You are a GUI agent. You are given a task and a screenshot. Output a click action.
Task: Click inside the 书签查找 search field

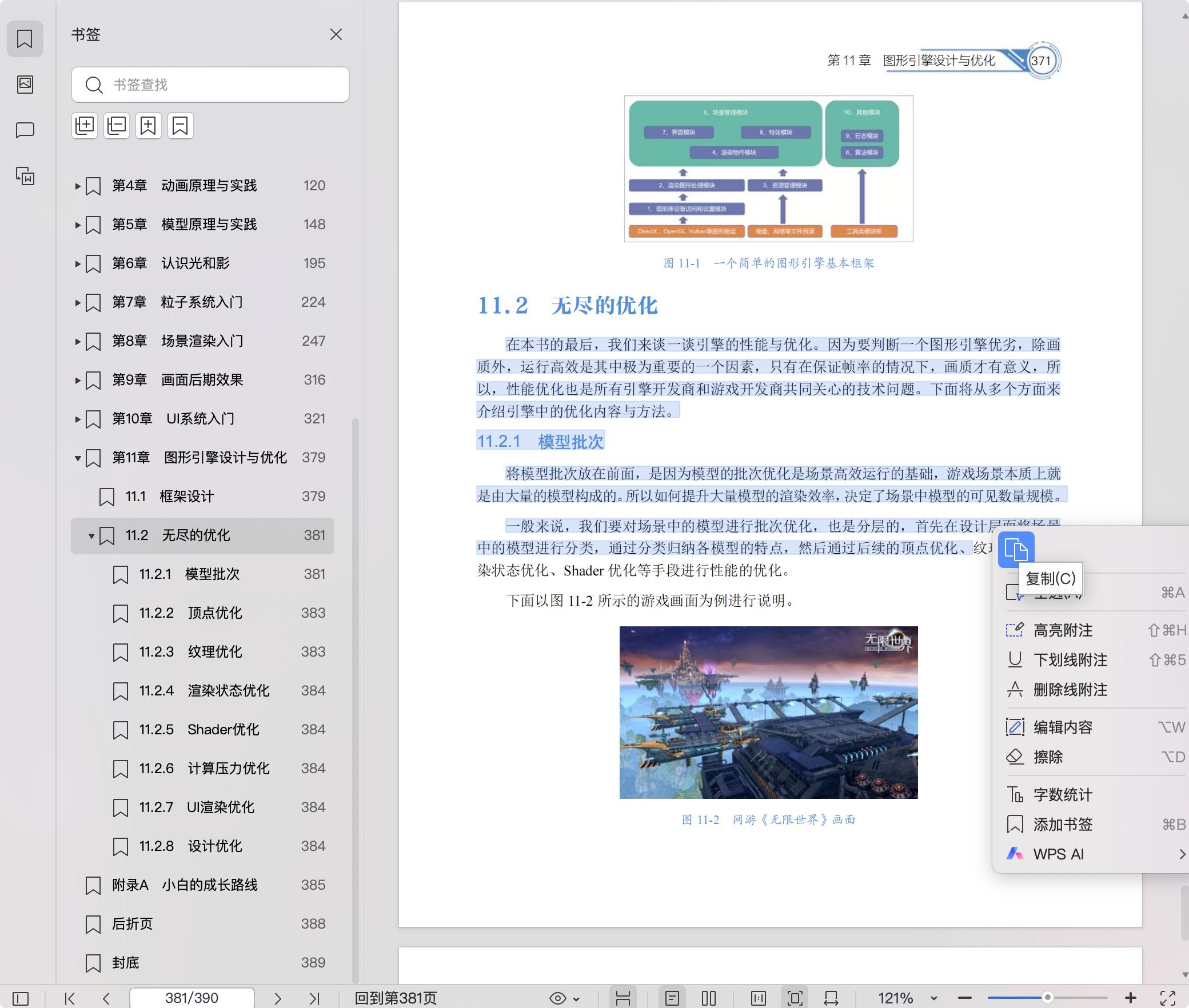click(x=210, y=85)
